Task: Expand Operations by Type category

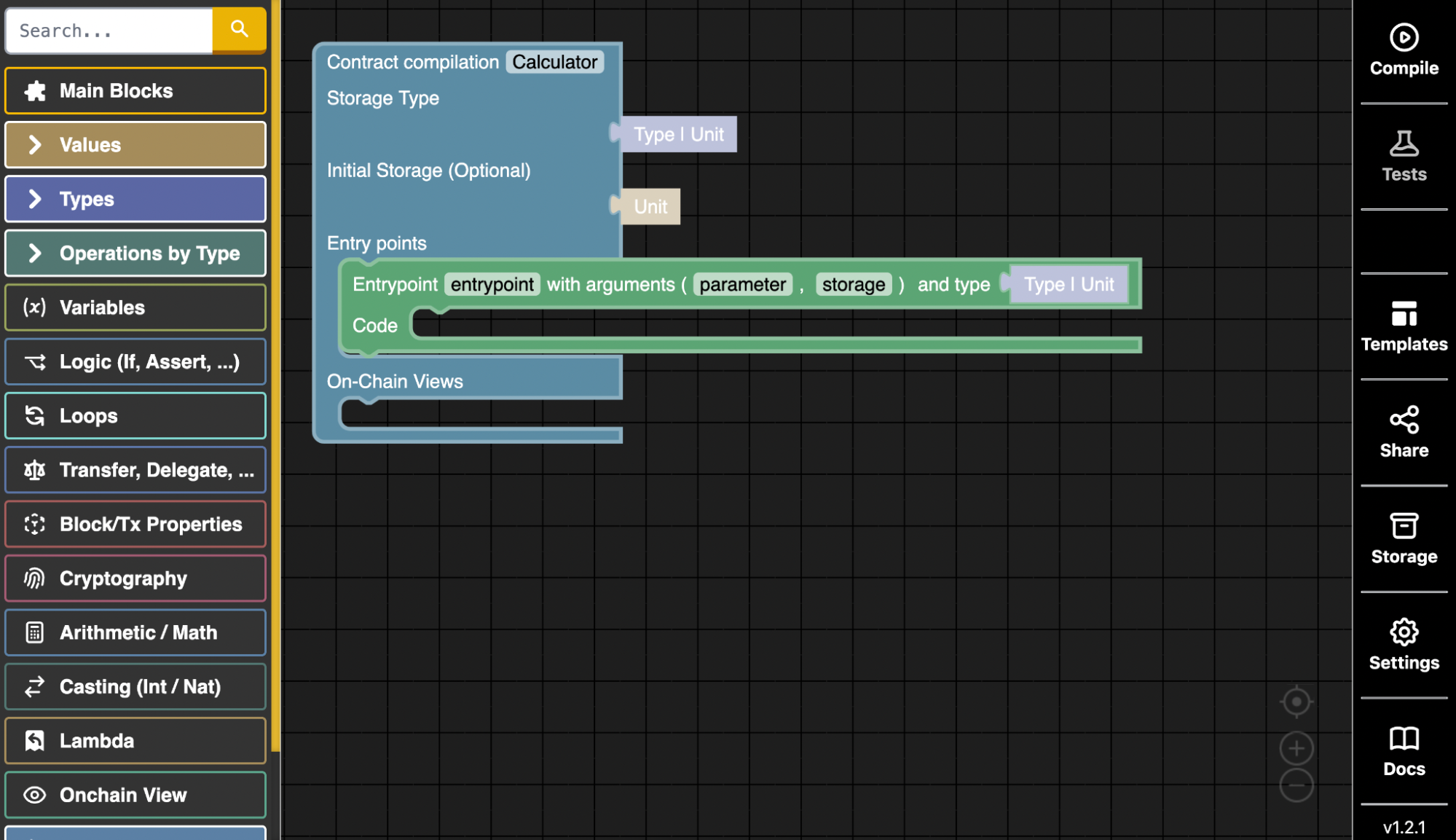Action: (135, 254)
